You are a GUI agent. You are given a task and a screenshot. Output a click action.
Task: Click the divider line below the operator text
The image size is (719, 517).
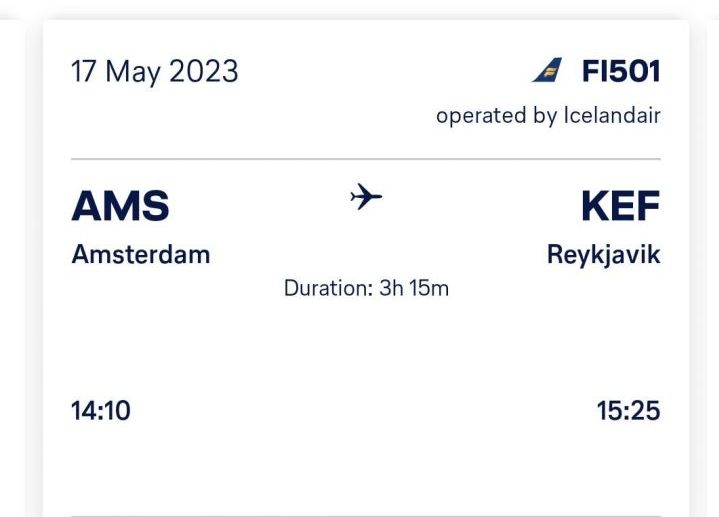(366, 159)
